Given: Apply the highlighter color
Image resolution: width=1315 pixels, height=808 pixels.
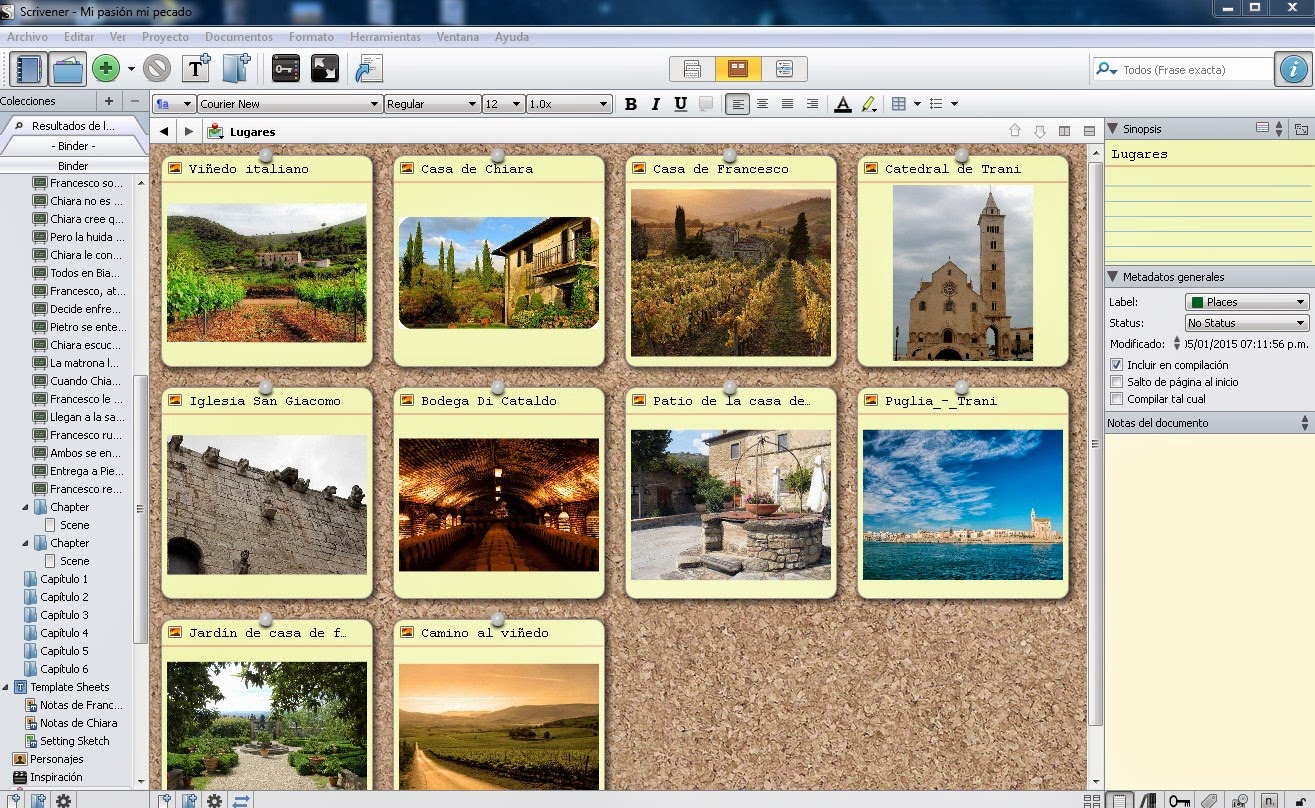Looking at the screenshot, I should coord(868,104).
